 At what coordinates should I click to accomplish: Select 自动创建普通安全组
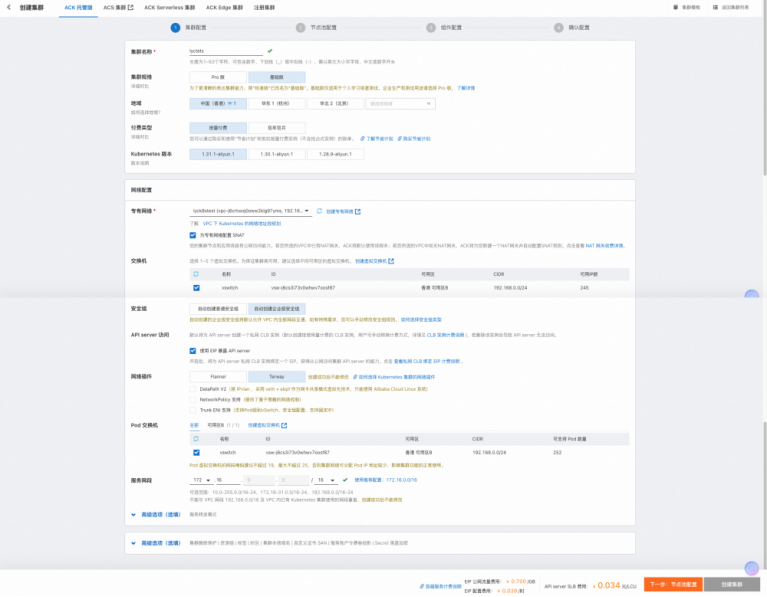tap(218, 309)
